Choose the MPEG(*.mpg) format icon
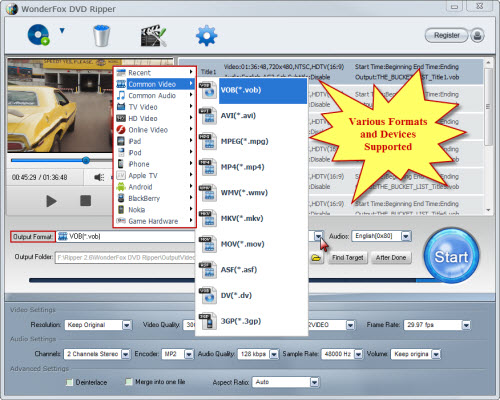Image resolution: width=500 pixels, height=400 pixels. point(208,141)
